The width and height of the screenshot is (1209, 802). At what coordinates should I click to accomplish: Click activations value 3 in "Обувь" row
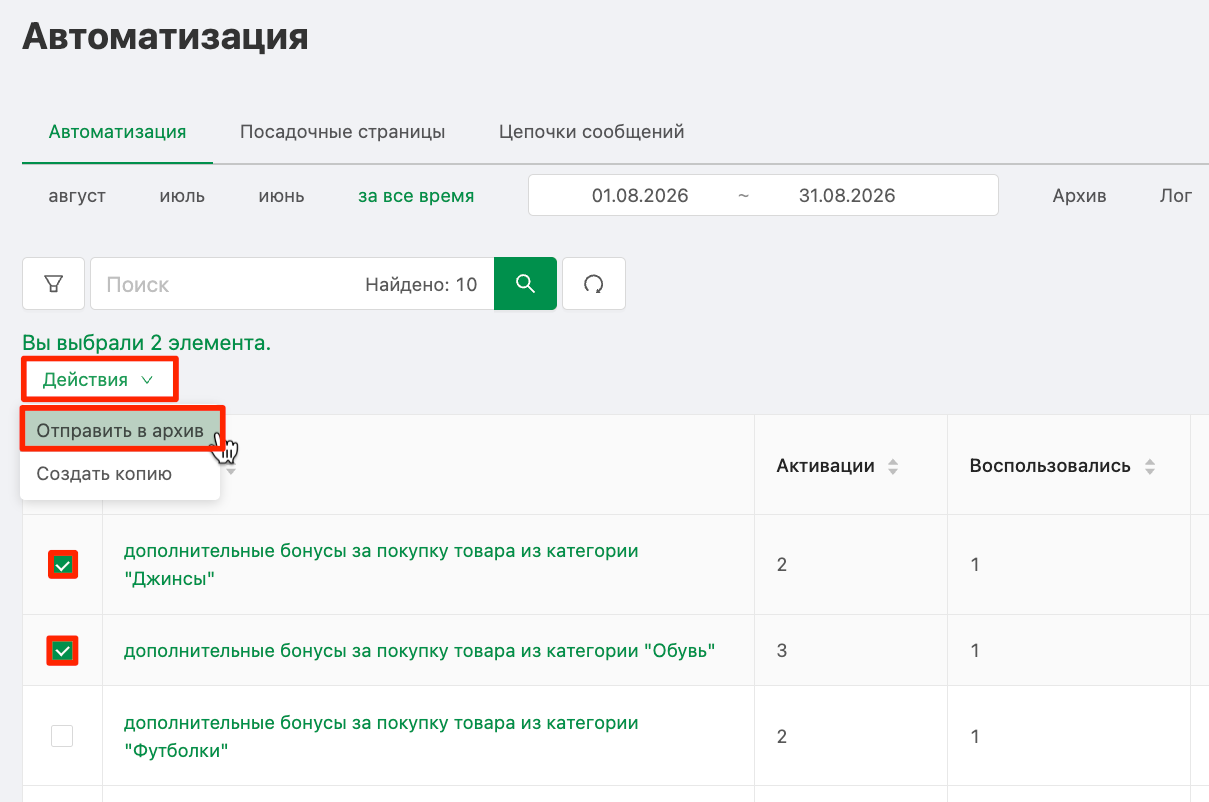tap(782, 651)
